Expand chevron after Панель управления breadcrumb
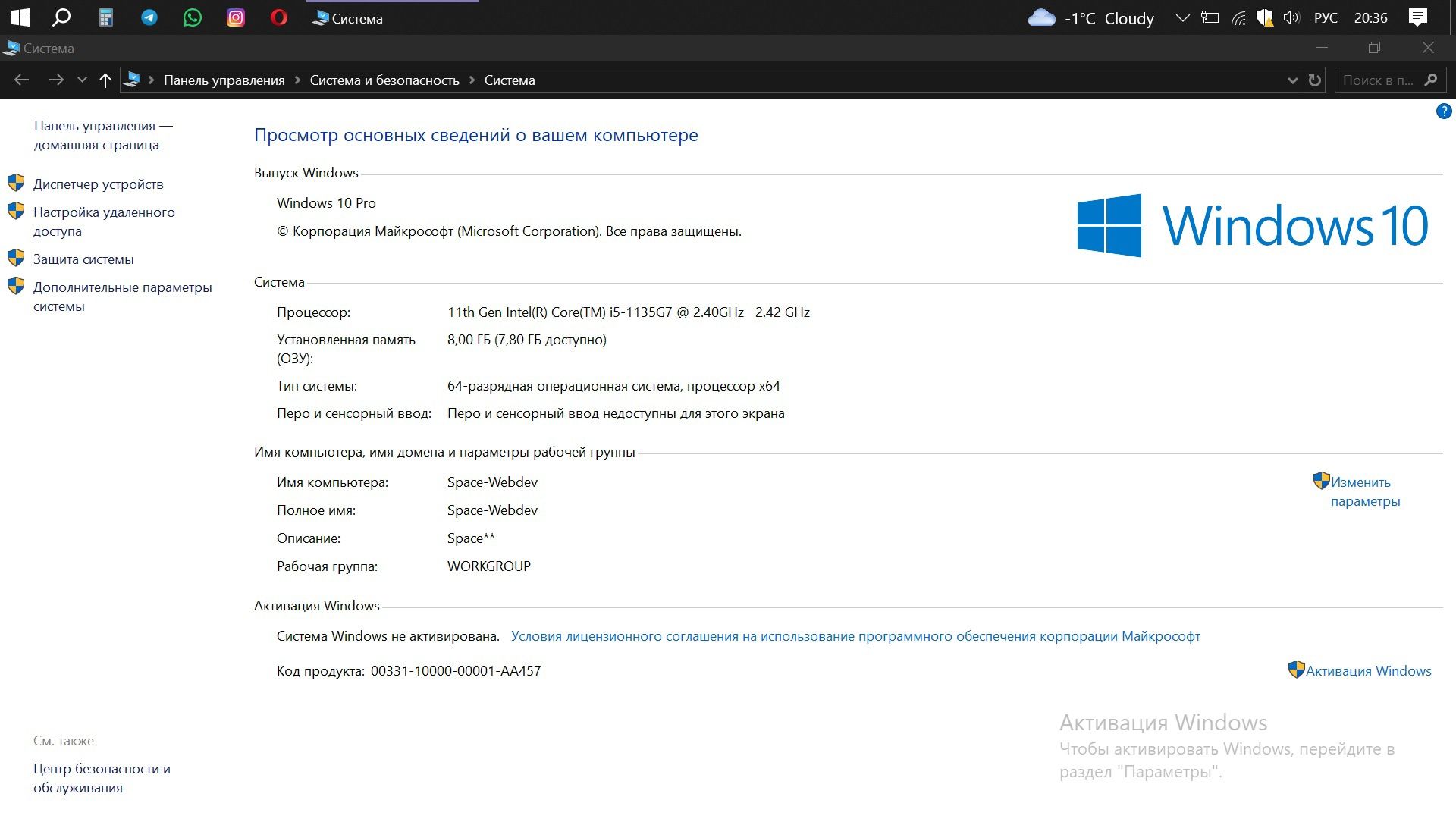 (297, 80)
